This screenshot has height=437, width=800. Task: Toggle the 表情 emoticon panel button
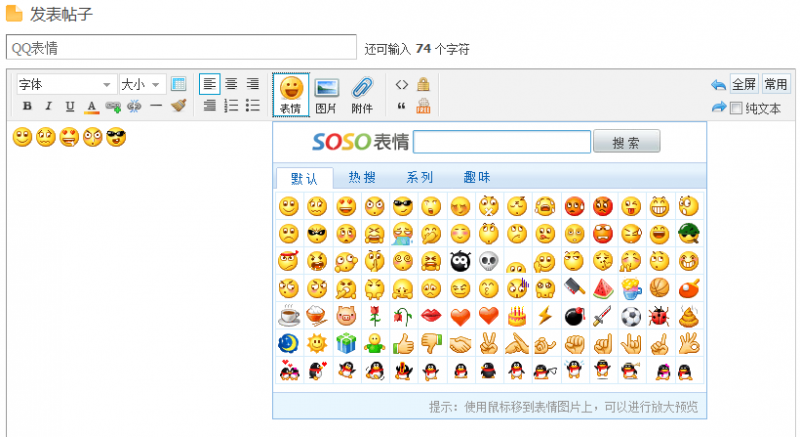point(291,95)
